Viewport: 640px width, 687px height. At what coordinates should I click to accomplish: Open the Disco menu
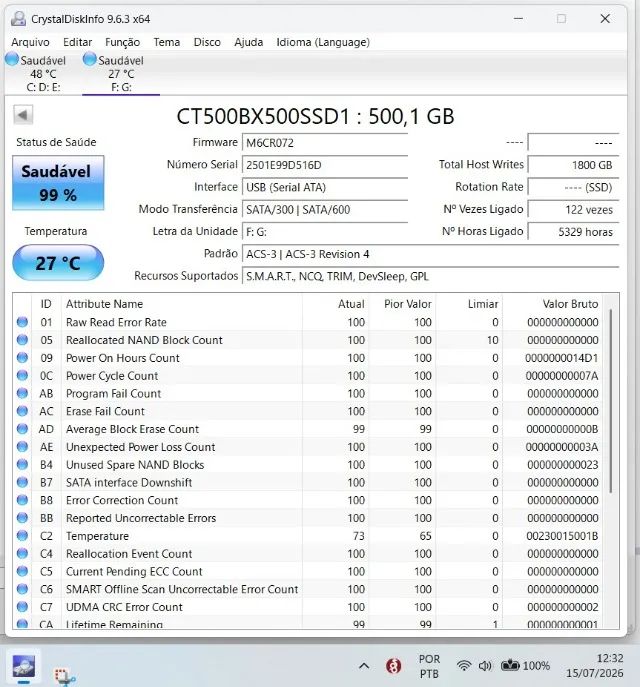(207, 42)
